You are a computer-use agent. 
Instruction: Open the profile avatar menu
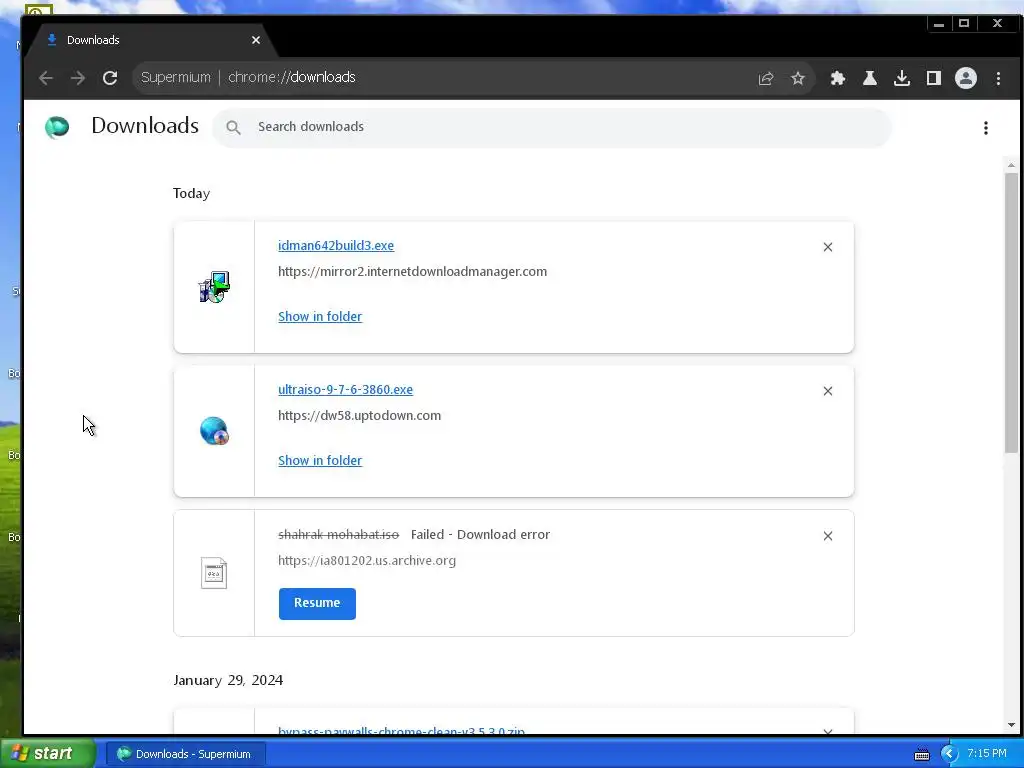[x=965, y=78]
